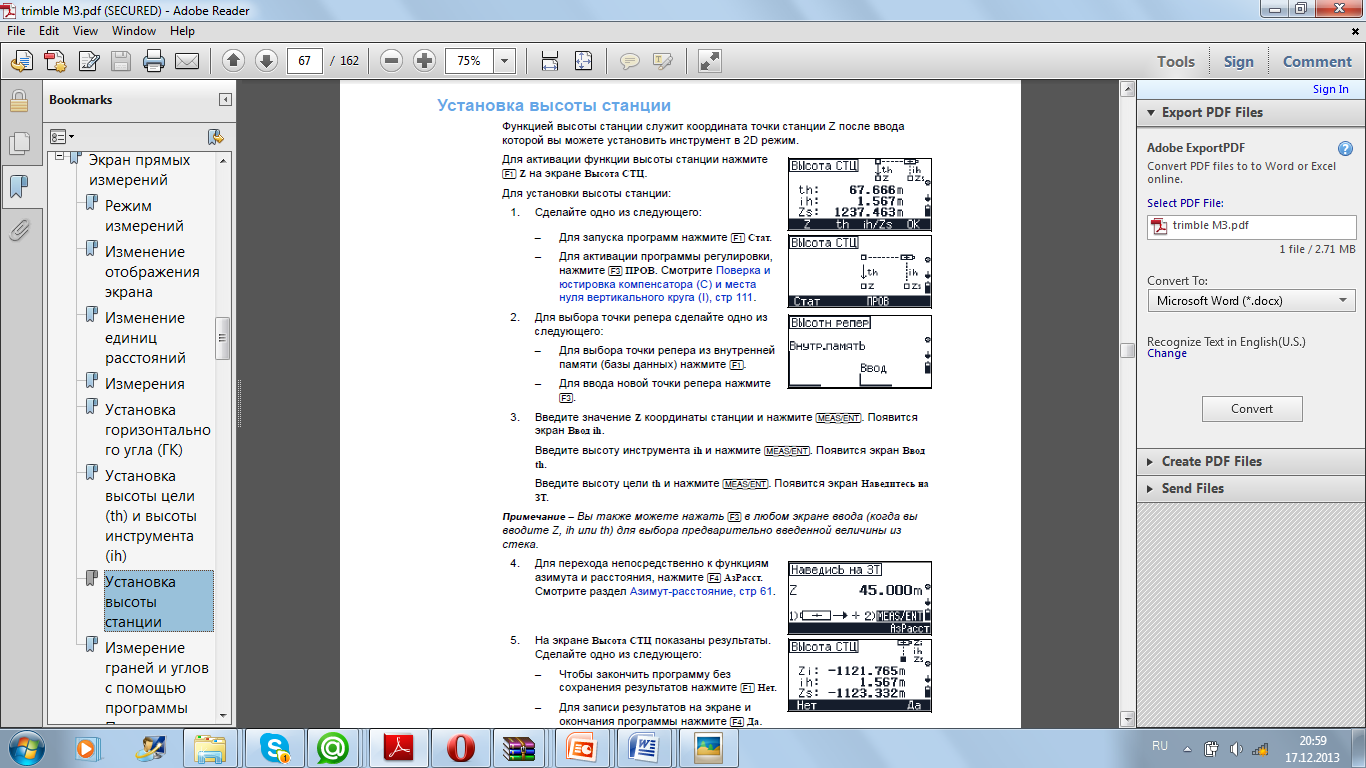Send file by email envelope icon

(x=187, y=61)
